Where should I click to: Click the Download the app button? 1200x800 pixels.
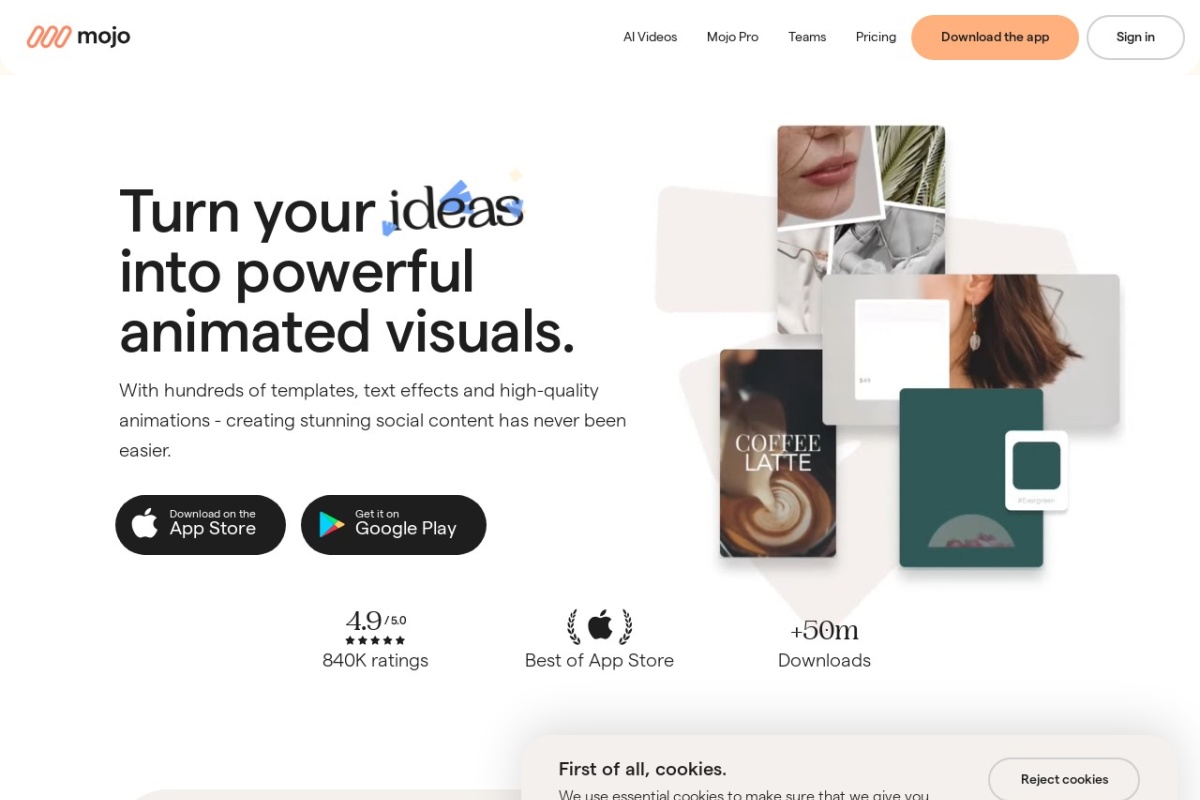click(995, 37)
